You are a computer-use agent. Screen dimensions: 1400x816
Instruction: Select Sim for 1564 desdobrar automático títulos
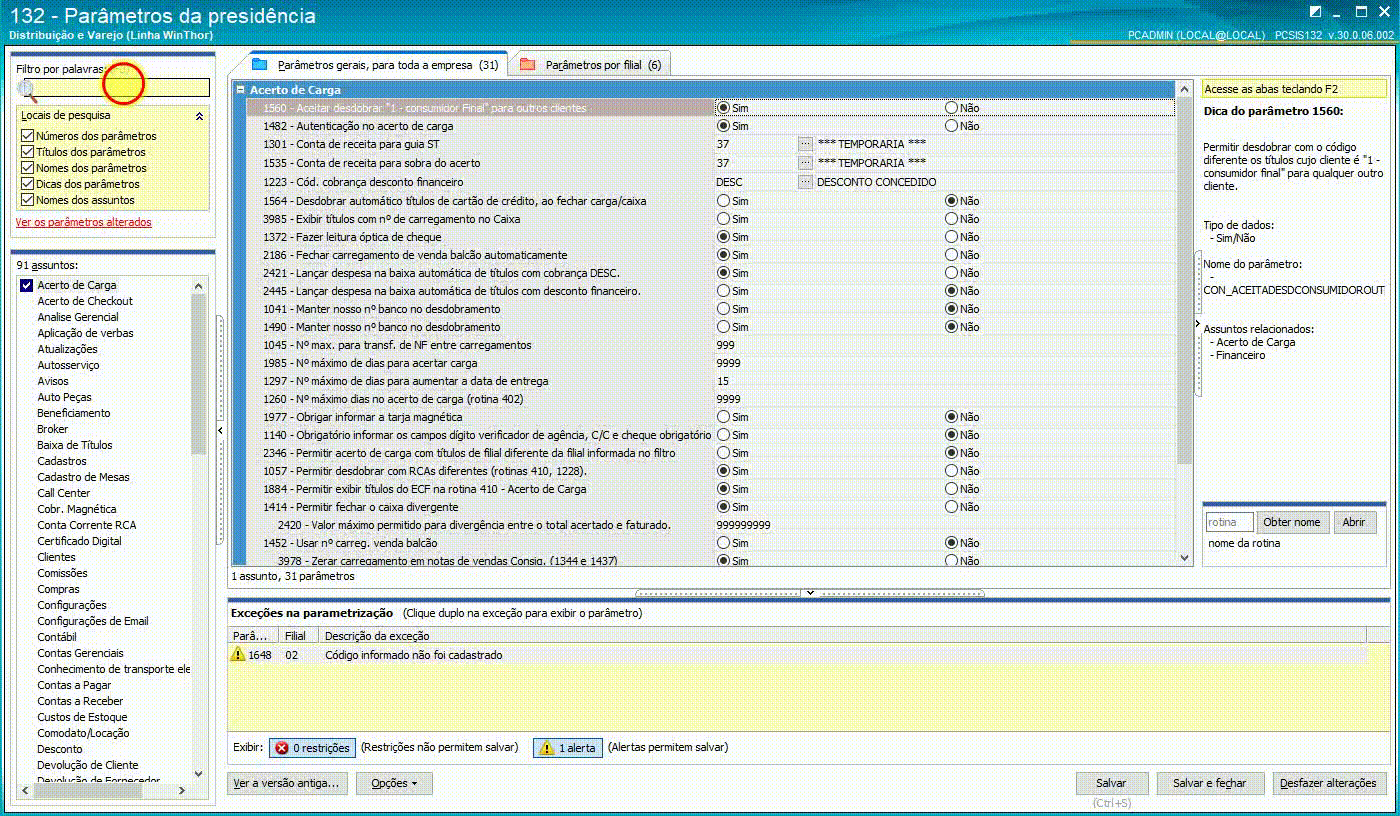point(723,201)
